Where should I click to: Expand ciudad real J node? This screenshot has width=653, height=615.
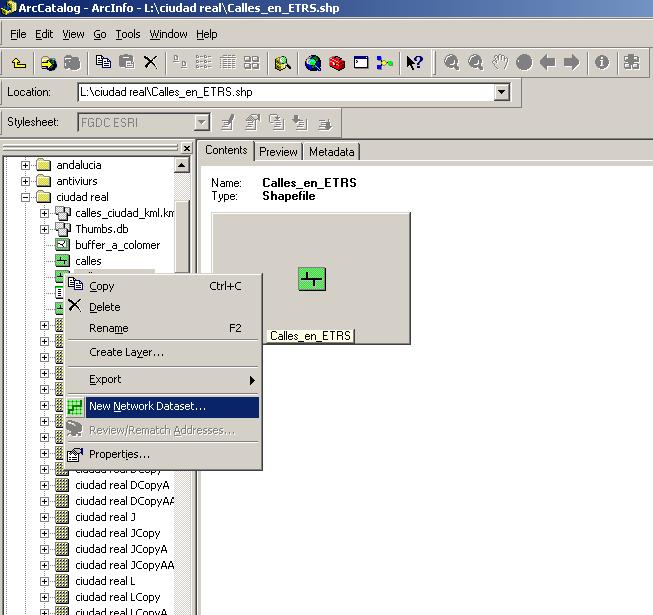pyautogui.click(x=45, y=518)
